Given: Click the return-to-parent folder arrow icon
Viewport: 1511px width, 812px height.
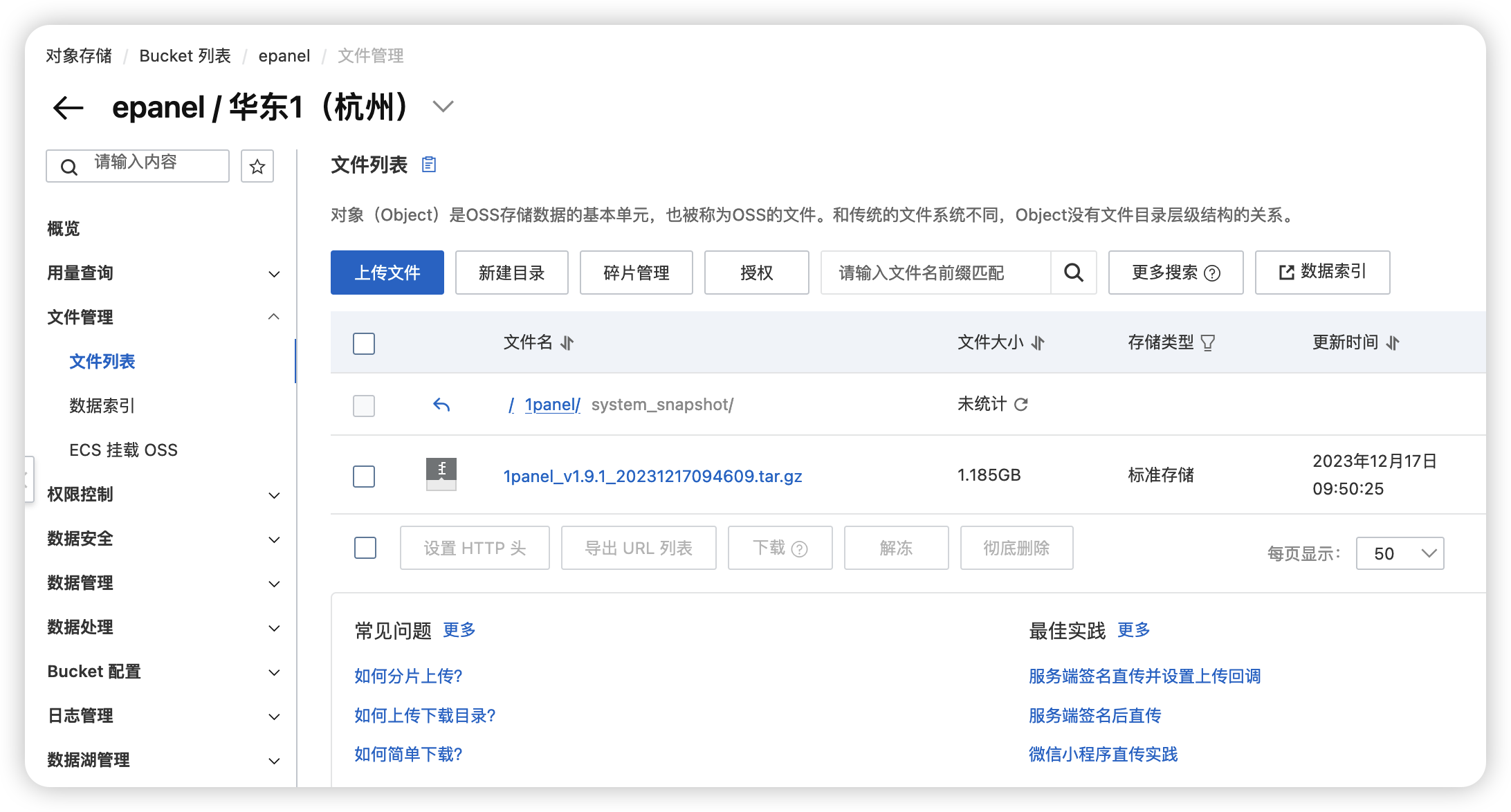Looking at the screenshot, I should pyautogui.click(x=441, y=405).
